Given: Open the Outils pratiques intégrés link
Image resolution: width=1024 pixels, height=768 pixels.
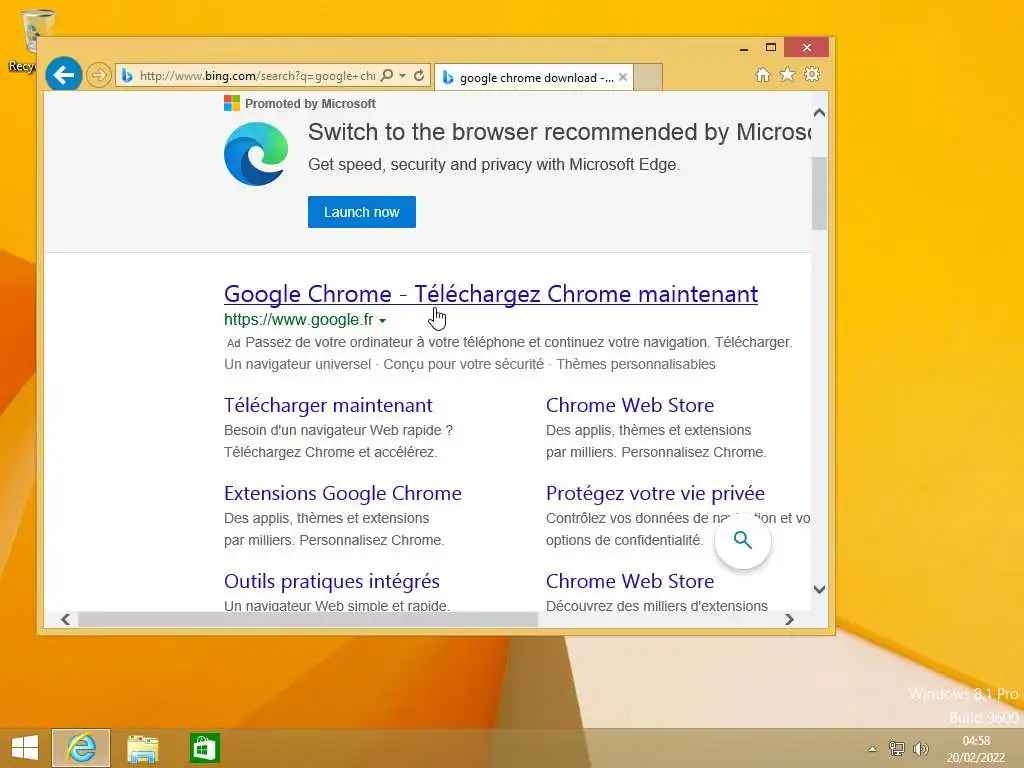Looking at the screenshot, I should (x=332, y=581).
